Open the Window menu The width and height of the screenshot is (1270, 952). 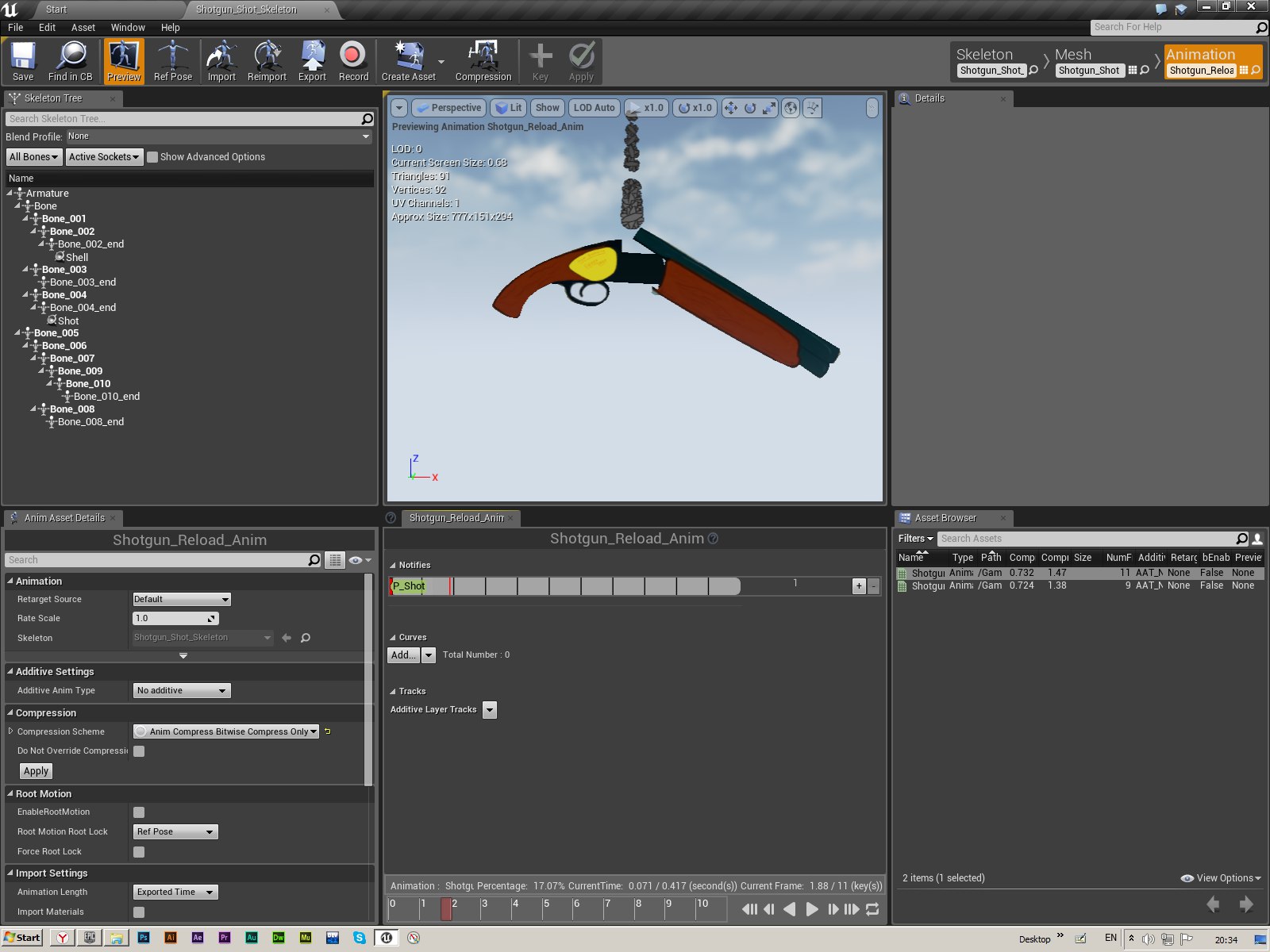[128, 27]
